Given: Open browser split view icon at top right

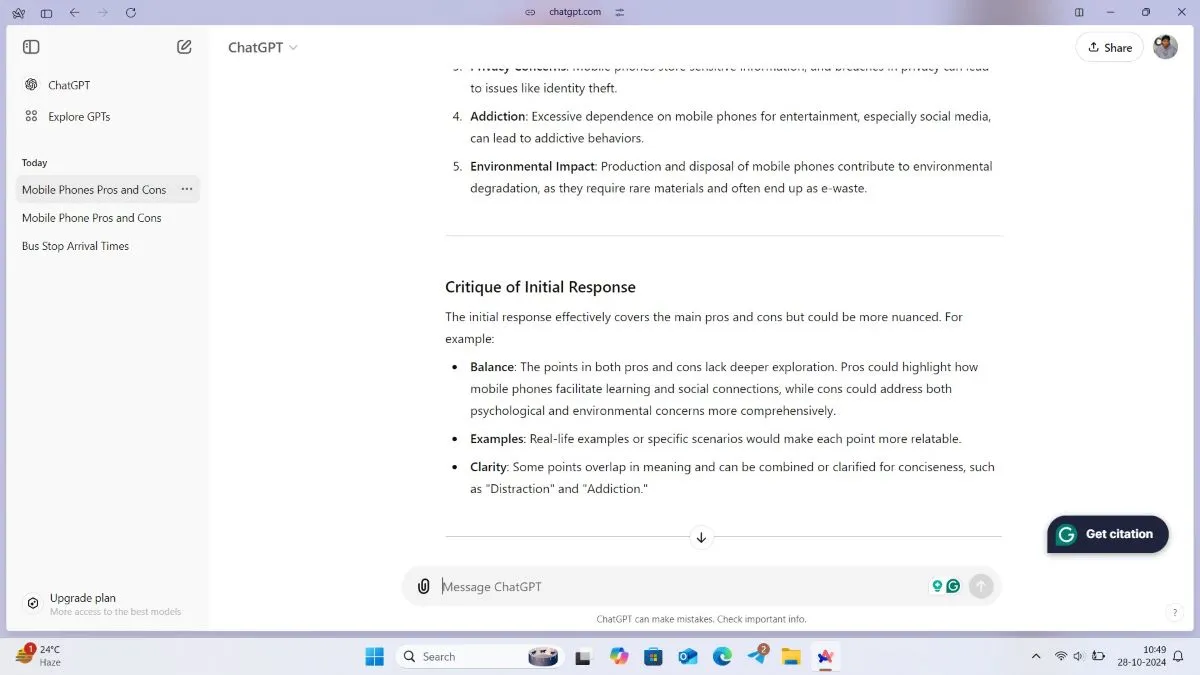Looking at the screenshot, I should (x=1079, y=12).
